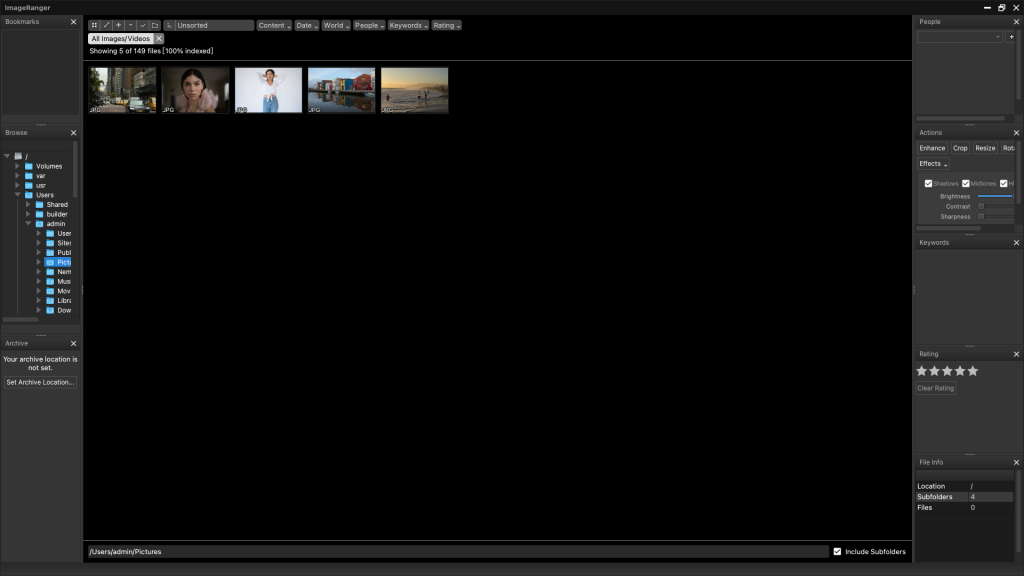Uncheck the Midtones checkbox
The image size is (1024, 576).
(x=965, y=184)
